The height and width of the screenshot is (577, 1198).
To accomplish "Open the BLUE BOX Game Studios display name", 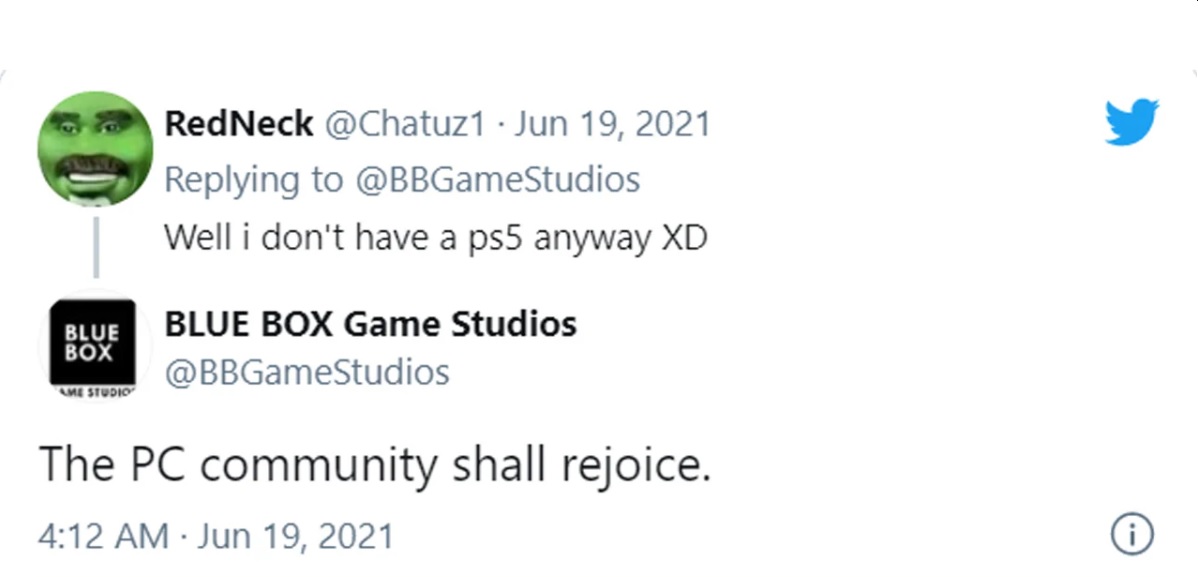I will 370,323.
